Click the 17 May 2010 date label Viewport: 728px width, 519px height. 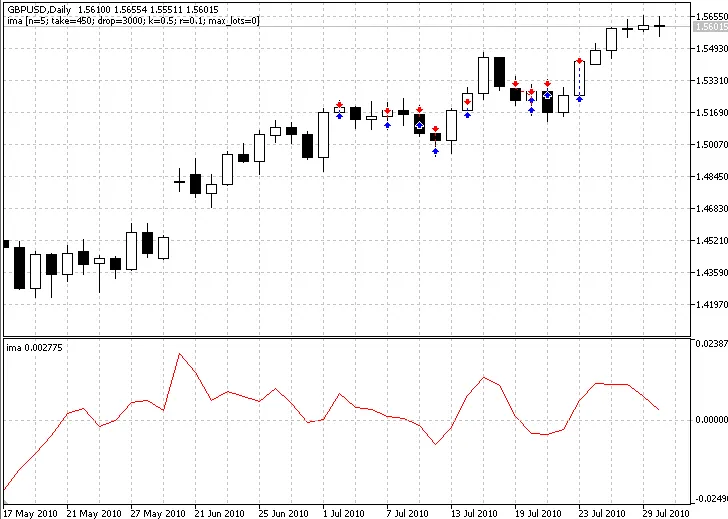31,512
